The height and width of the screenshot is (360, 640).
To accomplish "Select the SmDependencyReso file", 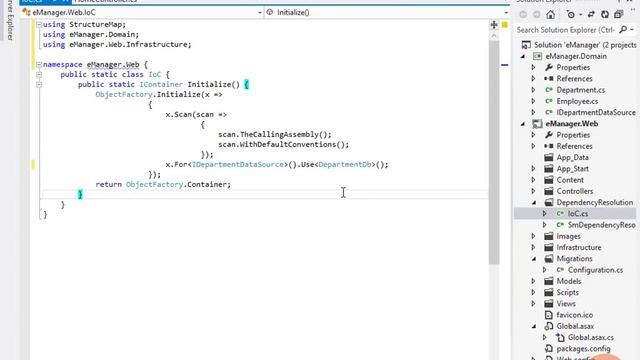I will 602,225.
